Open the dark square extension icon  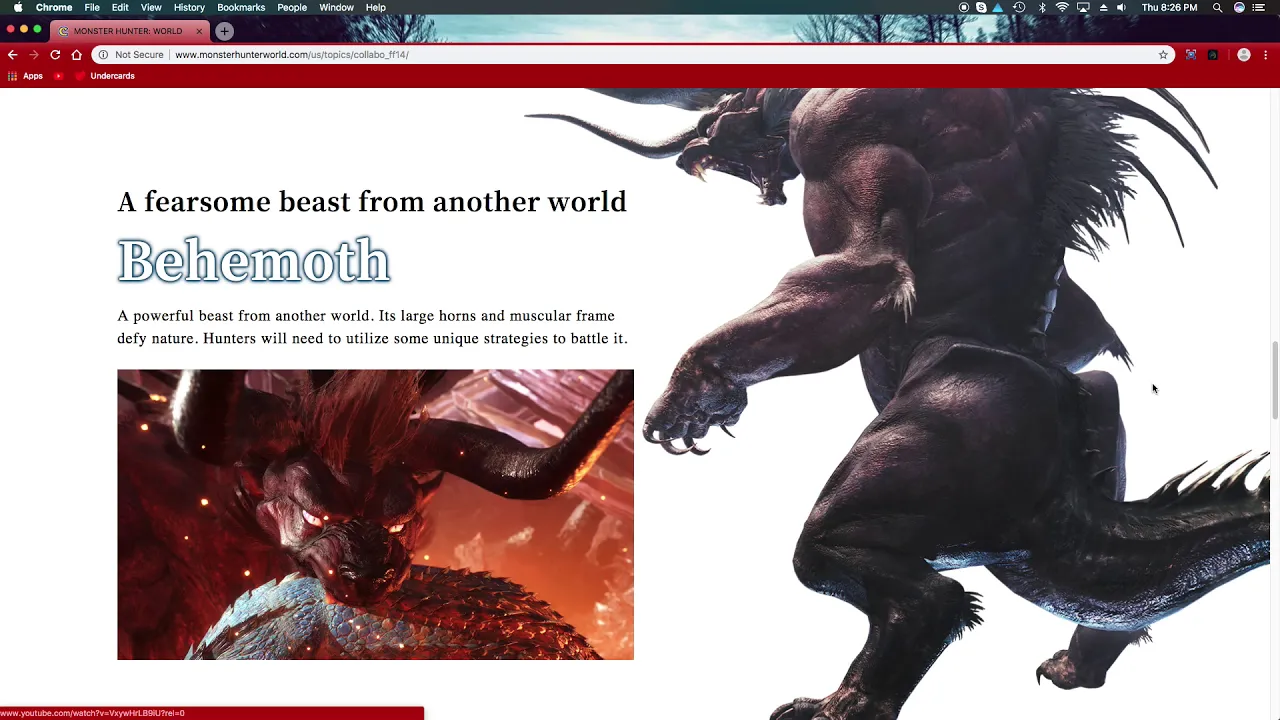click(x=1212, y=55)
